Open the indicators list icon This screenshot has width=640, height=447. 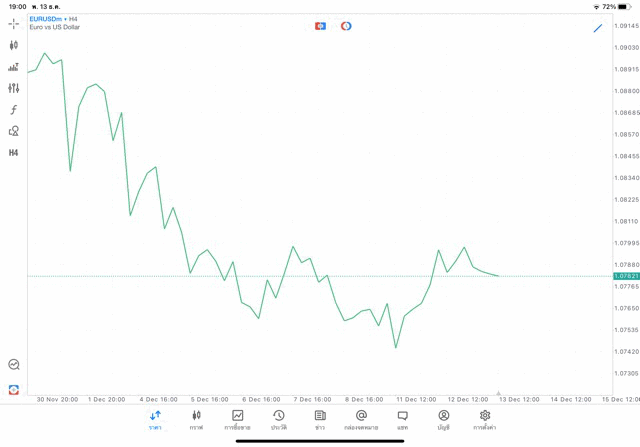tap(13, 67)
